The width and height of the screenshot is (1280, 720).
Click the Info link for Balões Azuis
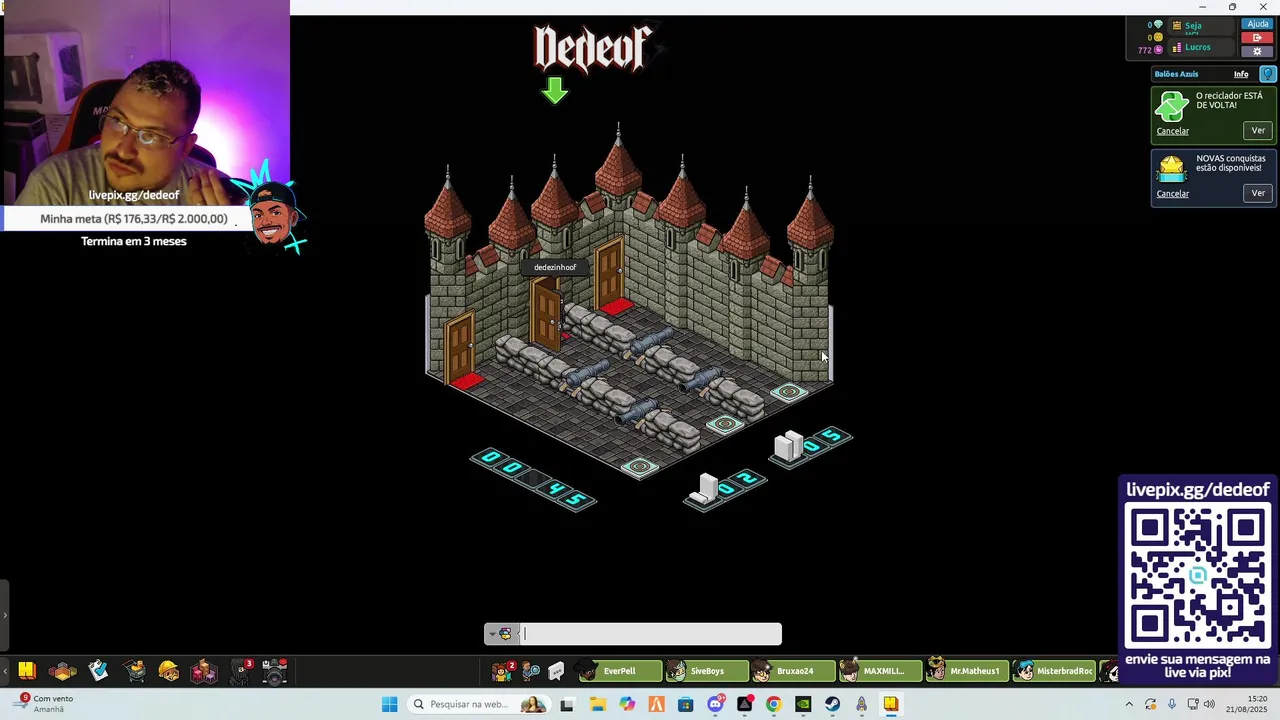coord(1241,74)
